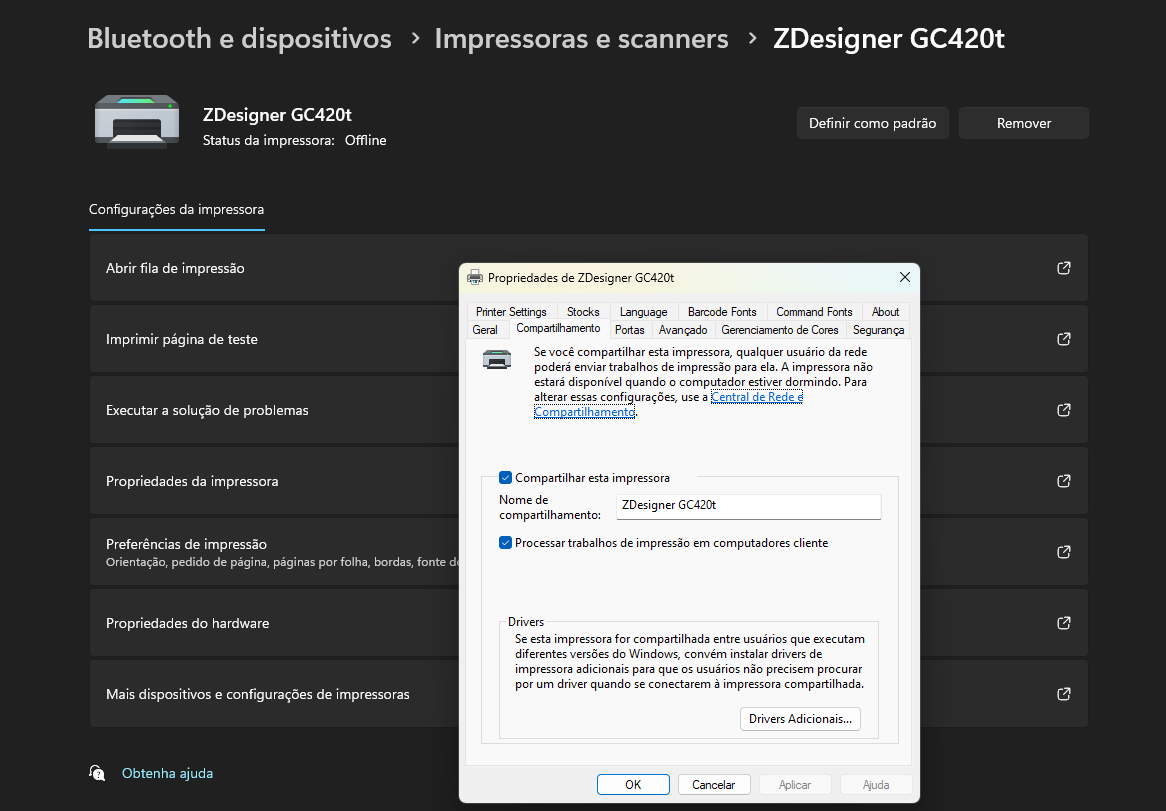
Task: Click external link icon for Imprimir página de teste
Action: [1064, 339]
